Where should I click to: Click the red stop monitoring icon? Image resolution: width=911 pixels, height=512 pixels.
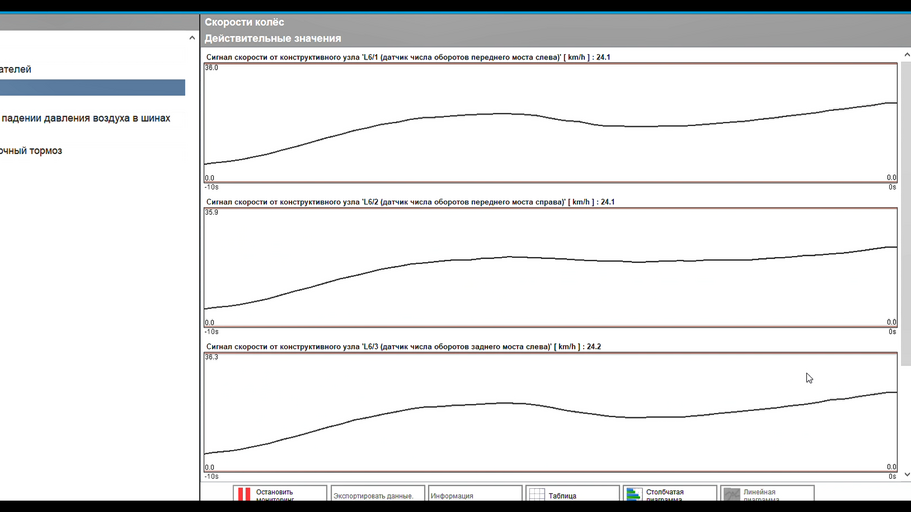[244, 495]
